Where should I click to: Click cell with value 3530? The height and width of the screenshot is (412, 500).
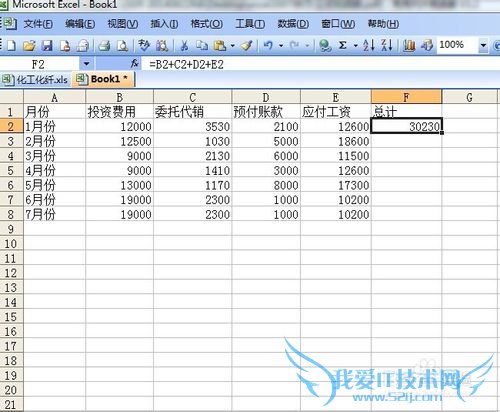tap(192, 126)
